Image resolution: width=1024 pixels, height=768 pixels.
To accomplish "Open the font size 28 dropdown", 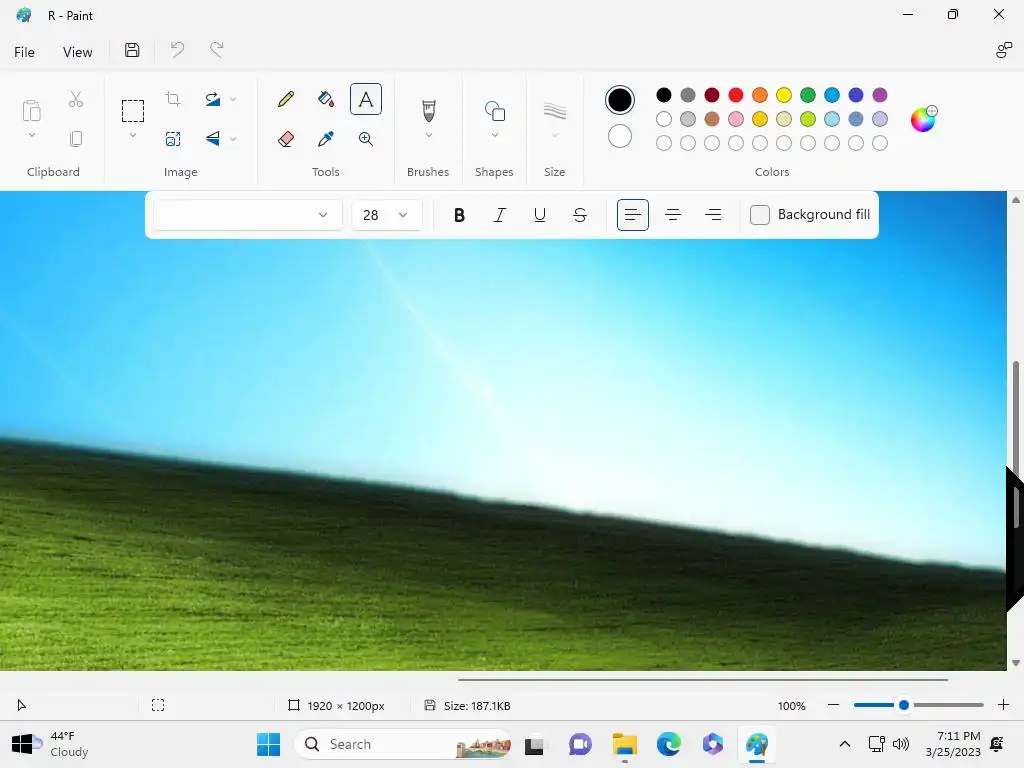I will tap(387, 215).
